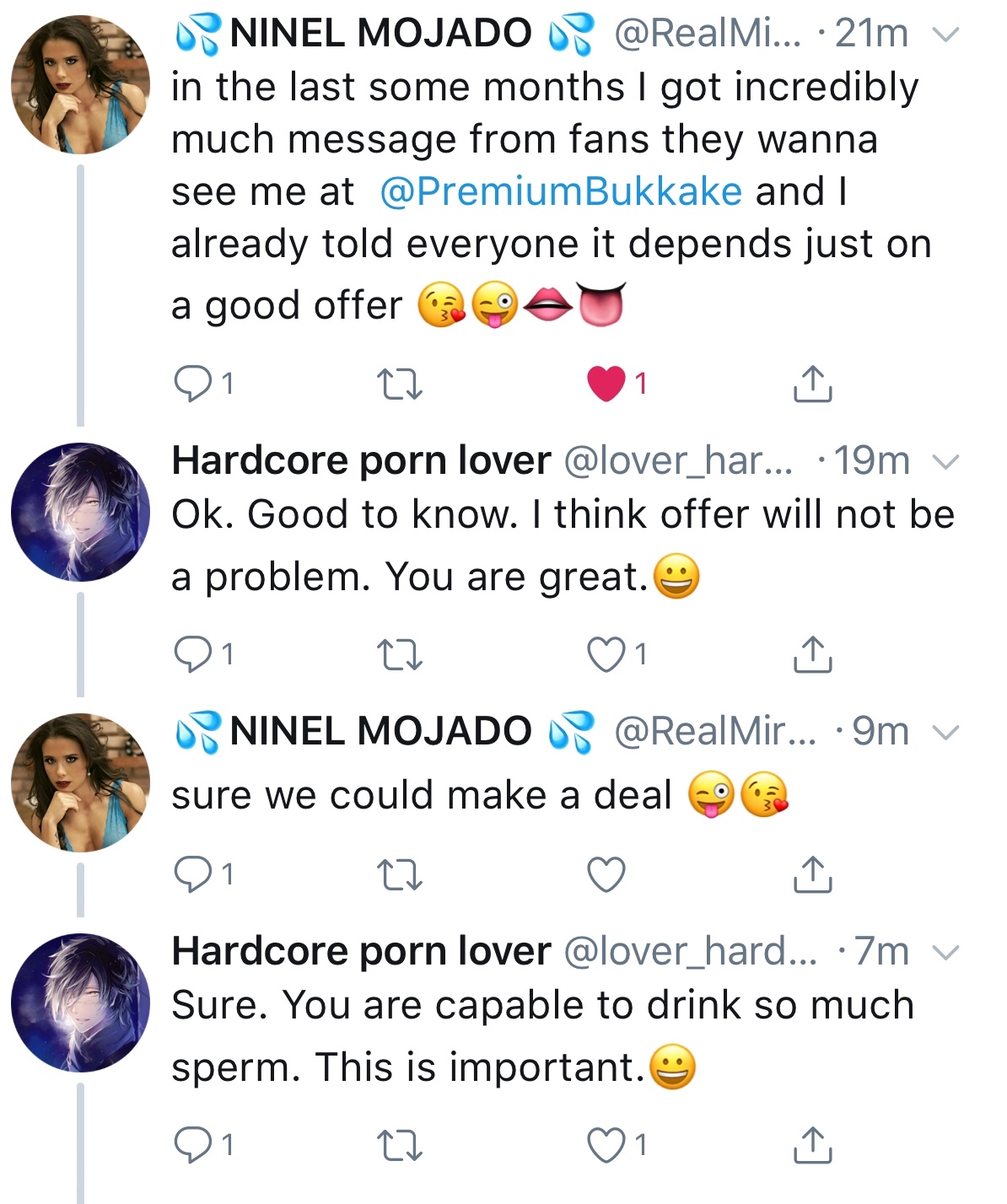Viewport: 1007px width, 1204px height.
Task: Like the tweet posted 7m ago
Action: [x=606, y=1145]
